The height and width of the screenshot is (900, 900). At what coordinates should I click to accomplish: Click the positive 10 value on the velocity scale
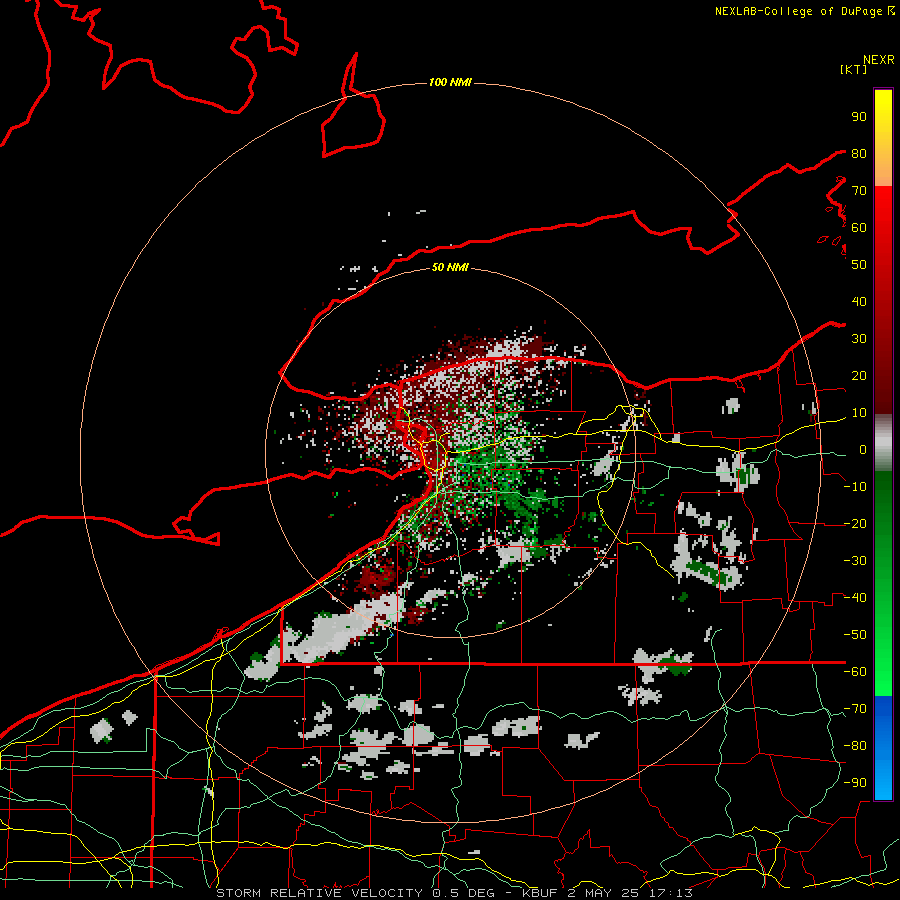859,413
